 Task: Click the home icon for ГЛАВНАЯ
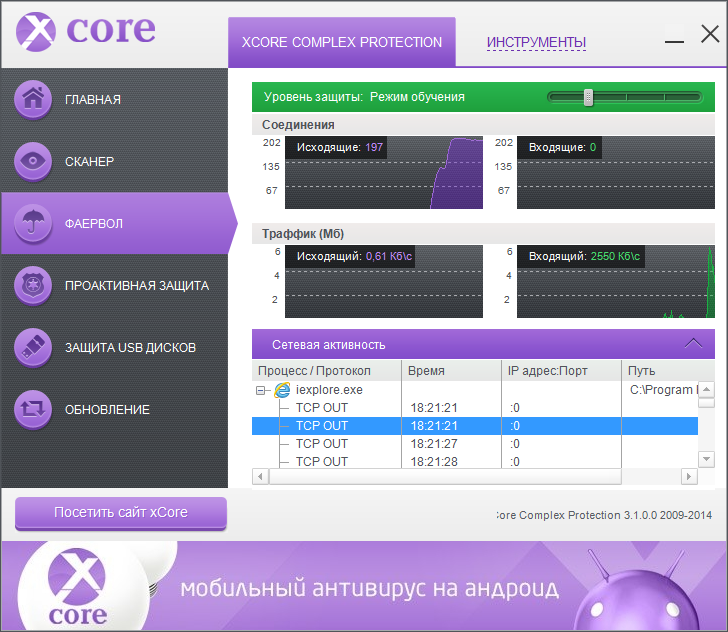(33, 99)
